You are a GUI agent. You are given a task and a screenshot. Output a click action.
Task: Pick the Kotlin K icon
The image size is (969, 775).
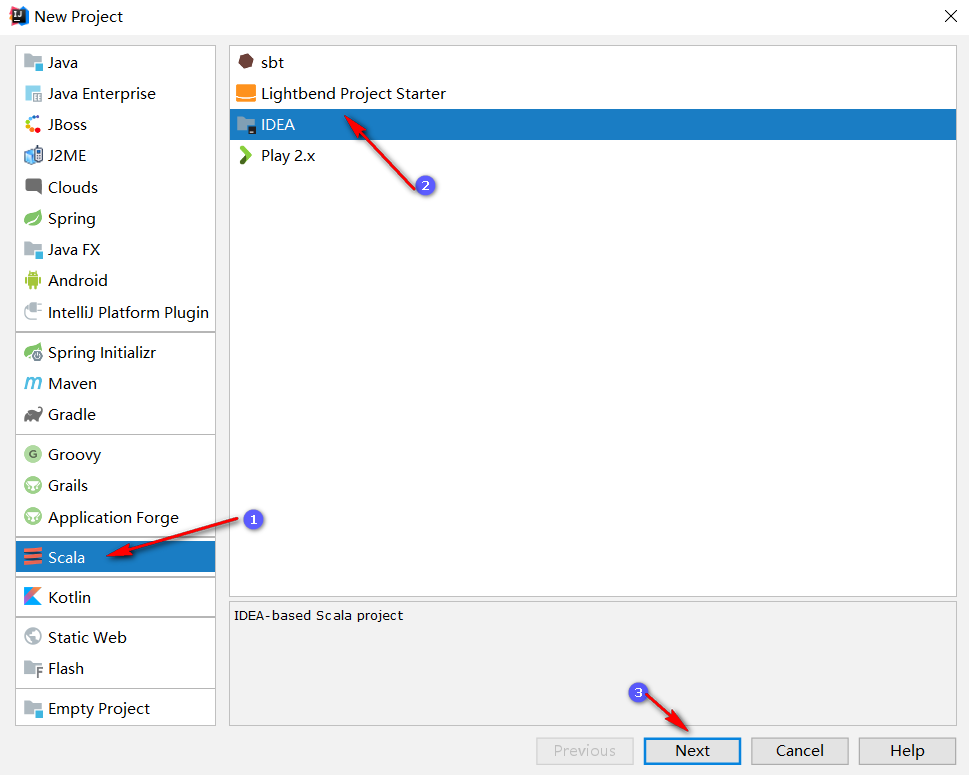click(33, 596)
